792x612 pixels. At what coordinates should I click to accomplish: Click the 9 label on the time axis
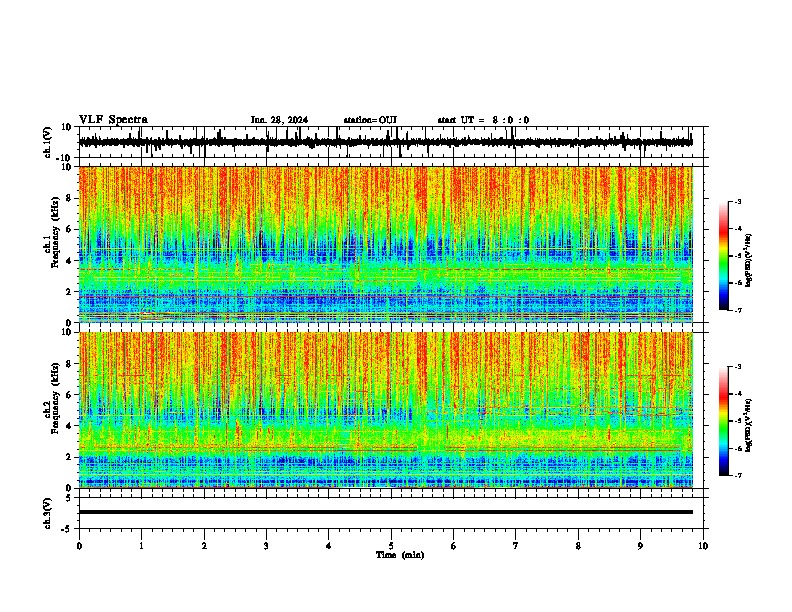click(x=640, y=546)
